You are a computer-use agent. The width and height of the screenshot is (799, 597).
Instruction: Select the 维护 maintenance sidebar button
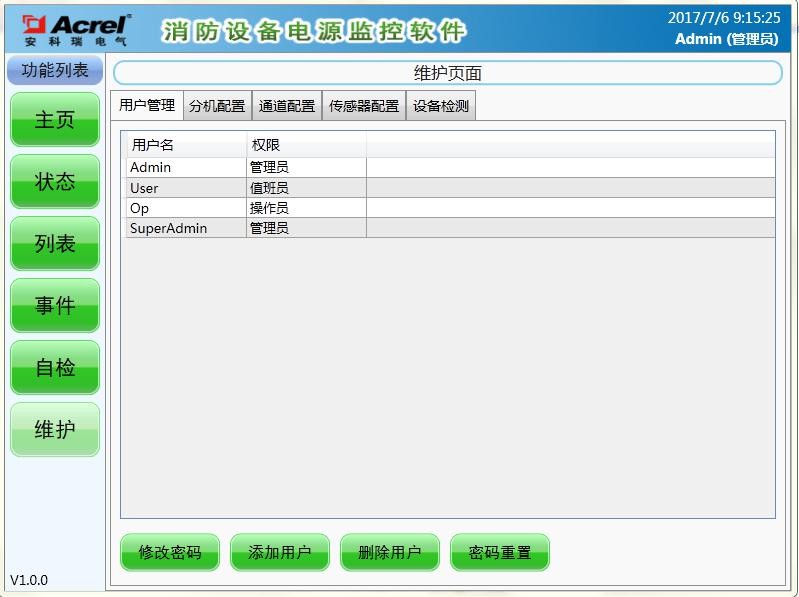pyautogui.click(x=55, y=429)
